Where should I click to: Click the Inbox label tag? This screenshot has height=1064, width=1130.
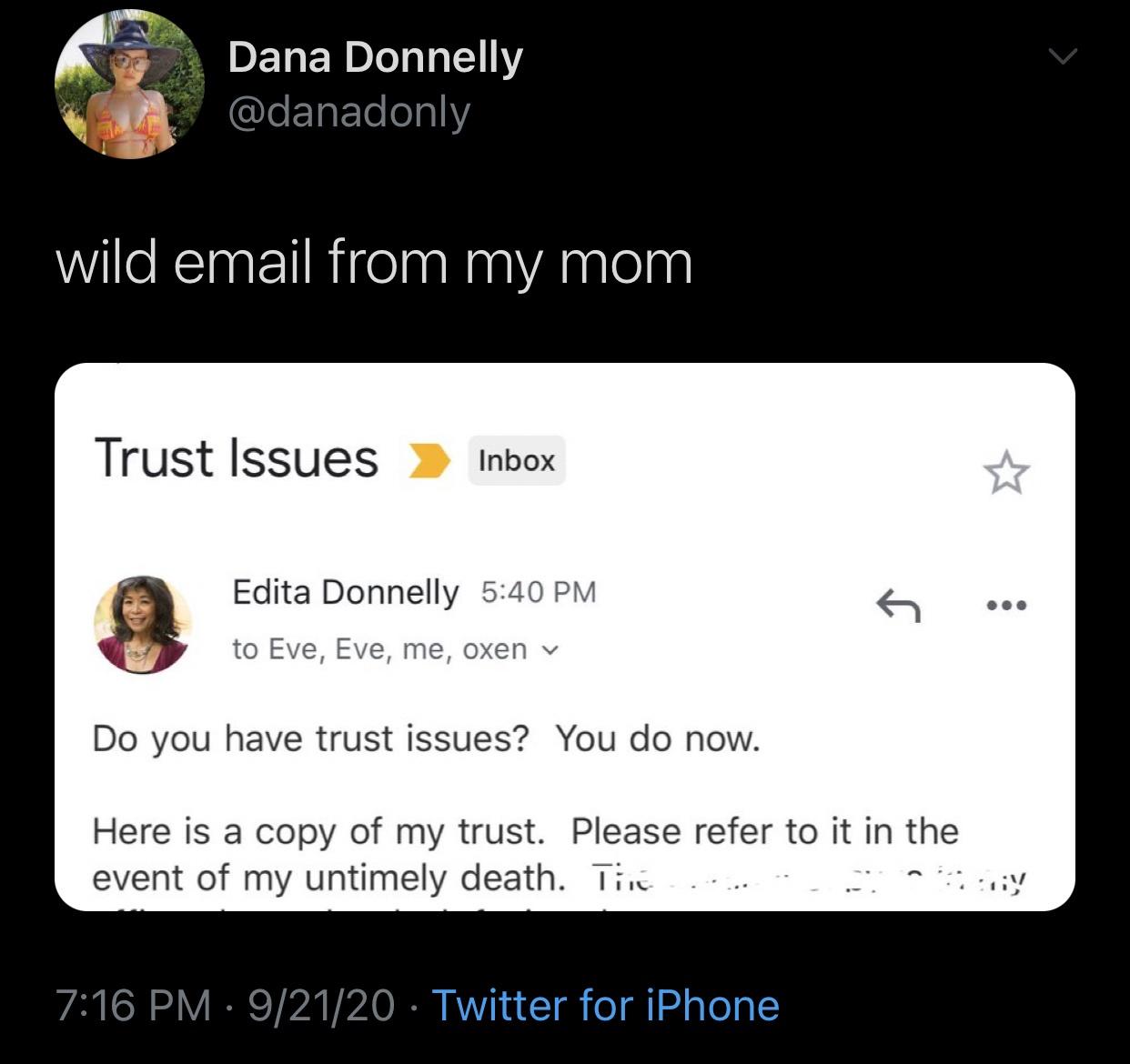point(516,460)
